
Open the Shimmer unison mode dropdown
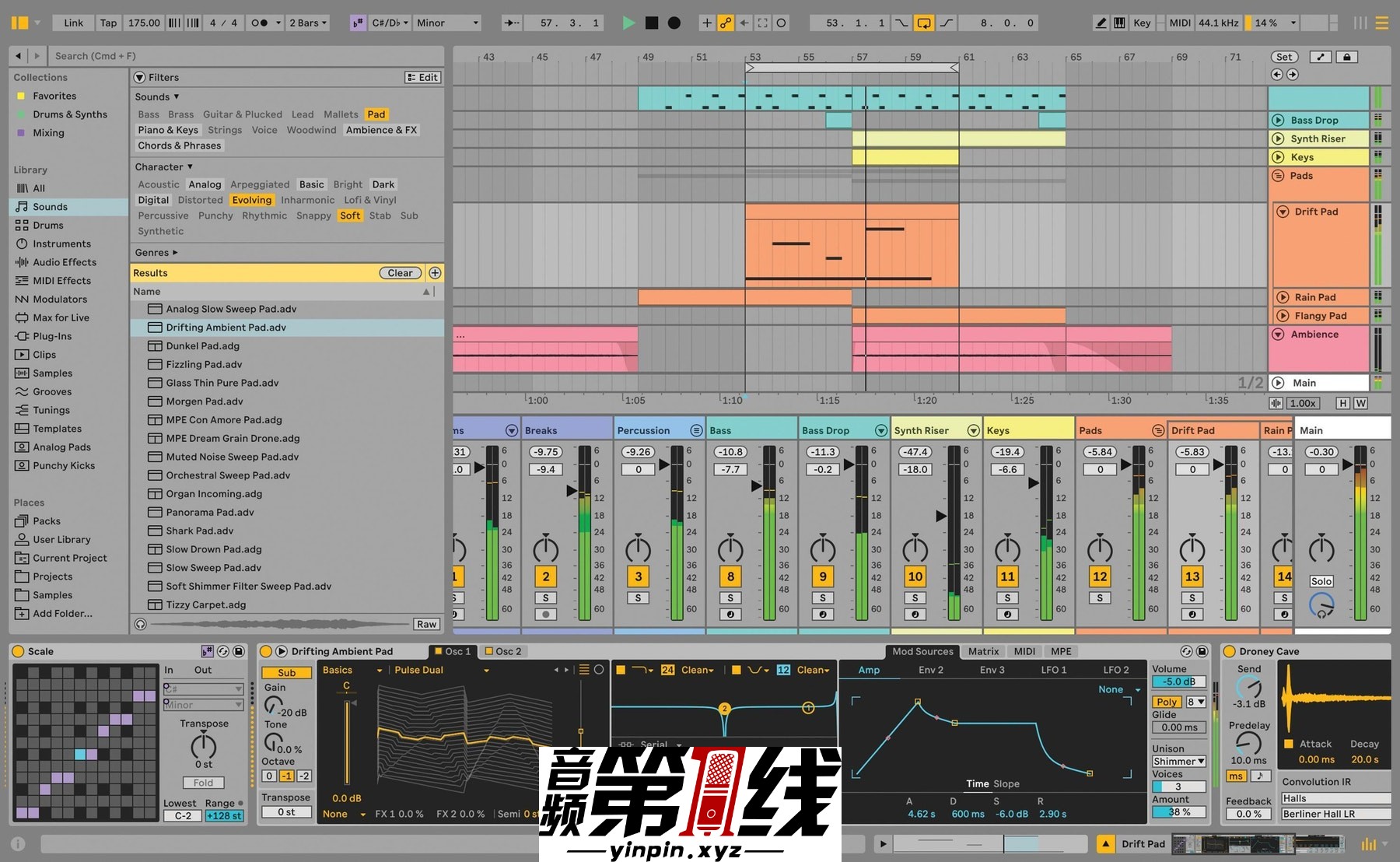(1179, 761)
